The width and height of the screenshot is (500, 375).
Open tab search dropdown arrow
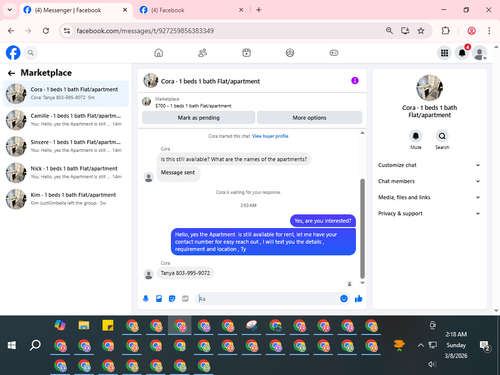pyautogui.click(x=10, y=10)
